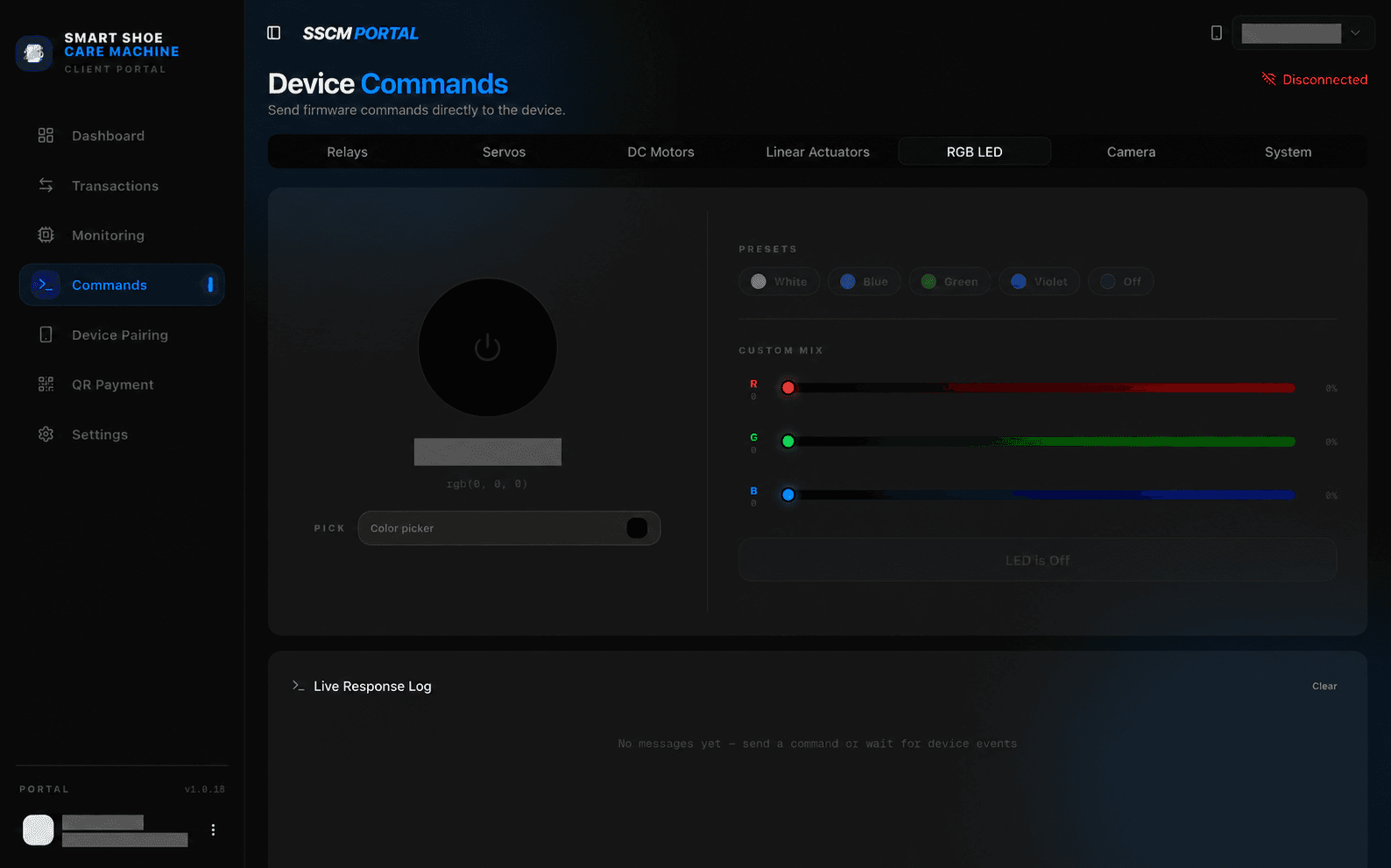
Task: Click the Monitoring chip icon
Action: pyautogui.click(x=46, y=235)
